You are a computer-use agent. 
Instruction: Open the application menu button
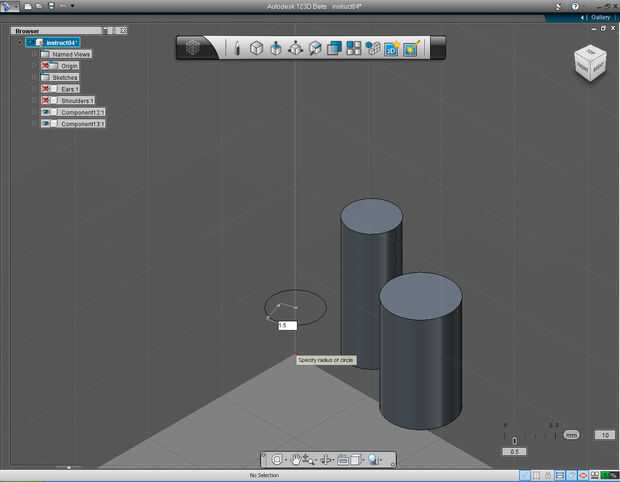[9, 6]
